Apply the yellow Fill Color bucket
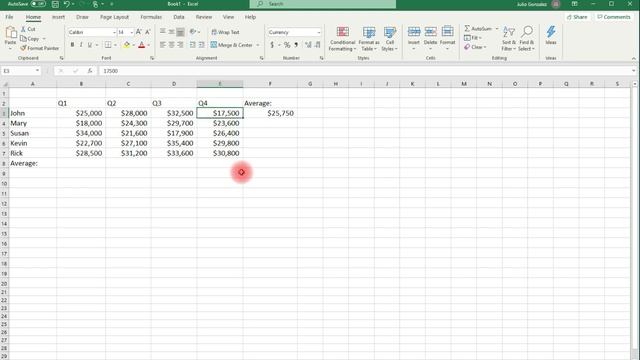This screenshot has width=640, height=360. [127, 45]
